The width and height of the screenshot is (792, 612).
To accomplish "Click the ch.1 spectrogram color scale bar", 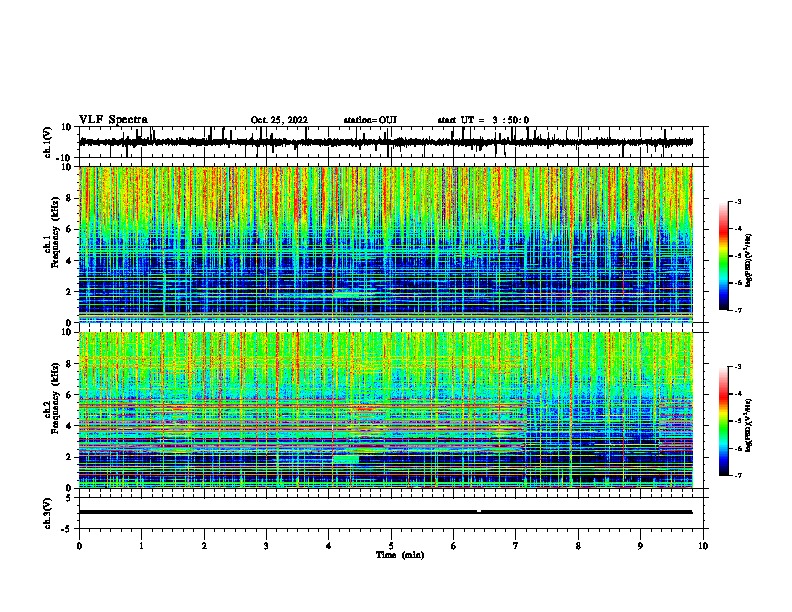I will [x=724, y=256].
